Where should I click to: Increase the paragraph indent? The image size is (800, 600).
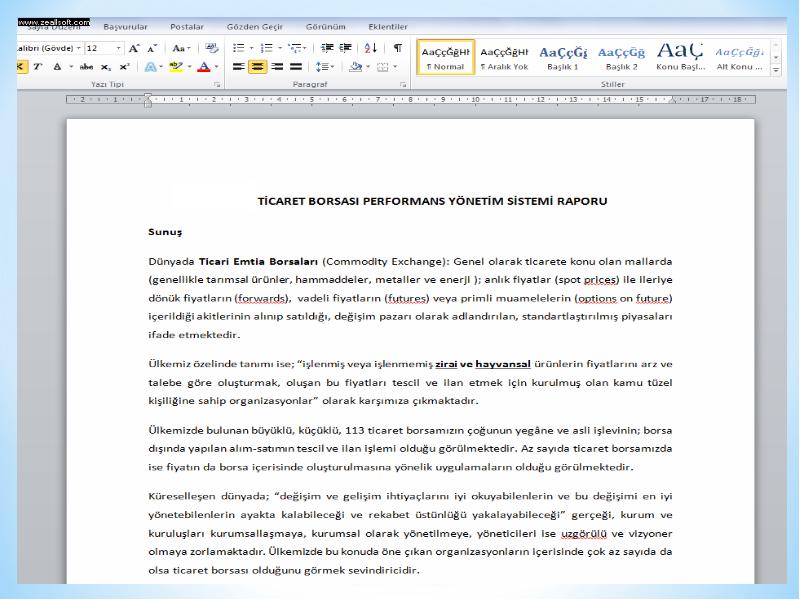[345, 48]
